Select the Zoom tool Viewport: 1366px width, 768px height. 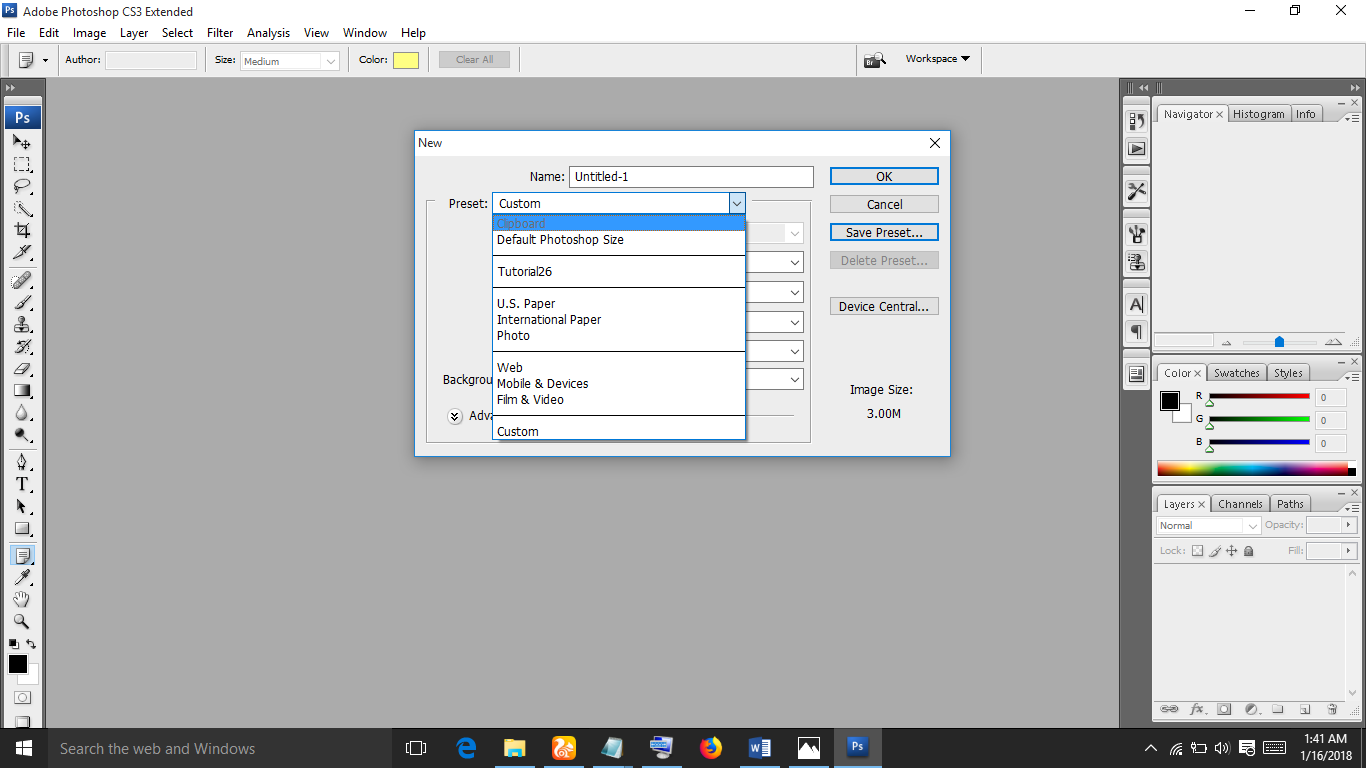[22, 622]
